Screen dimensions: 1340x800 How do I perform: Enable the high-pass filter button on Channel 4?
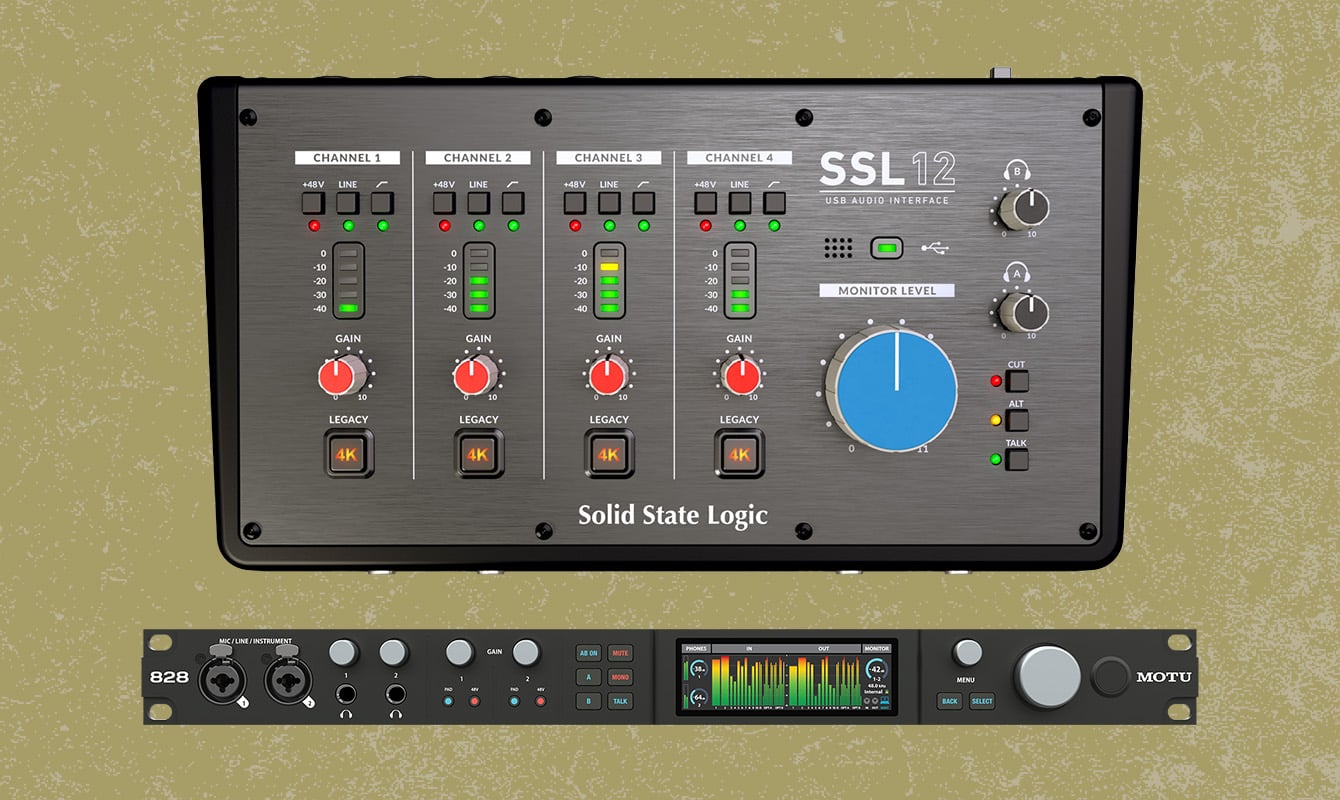[774, 203]
